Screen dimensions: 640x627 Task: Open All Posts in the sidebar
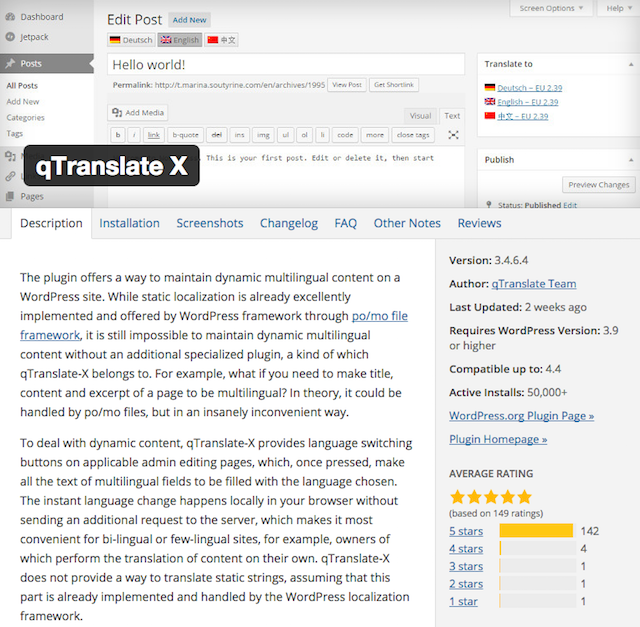click(22, 86)
